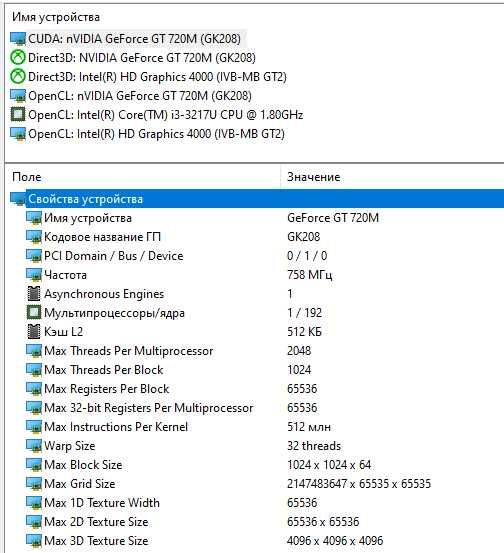Click the value GK208 in Значение column
This screenshot has height=553, width=504.
pyautogui.click(x=303, y=237)
